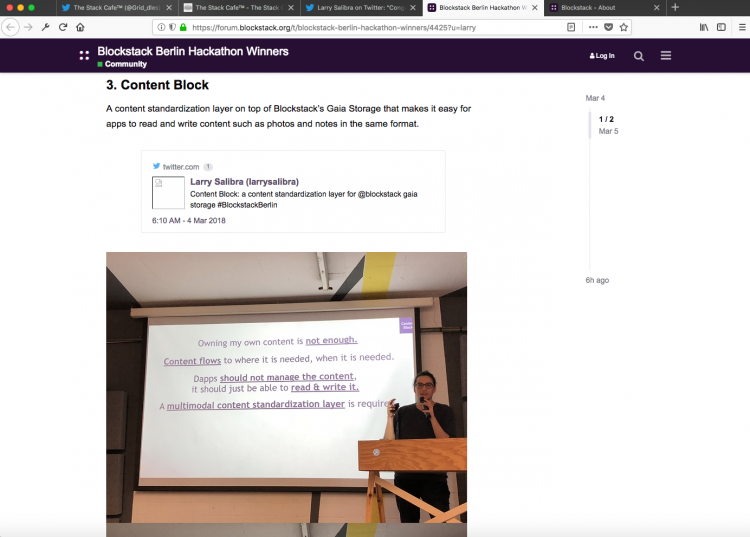The image size is (750, 537).
Task: Click the 6:10 AM - 4 Mar 2018 timestamp
Action: click(188, 220)
